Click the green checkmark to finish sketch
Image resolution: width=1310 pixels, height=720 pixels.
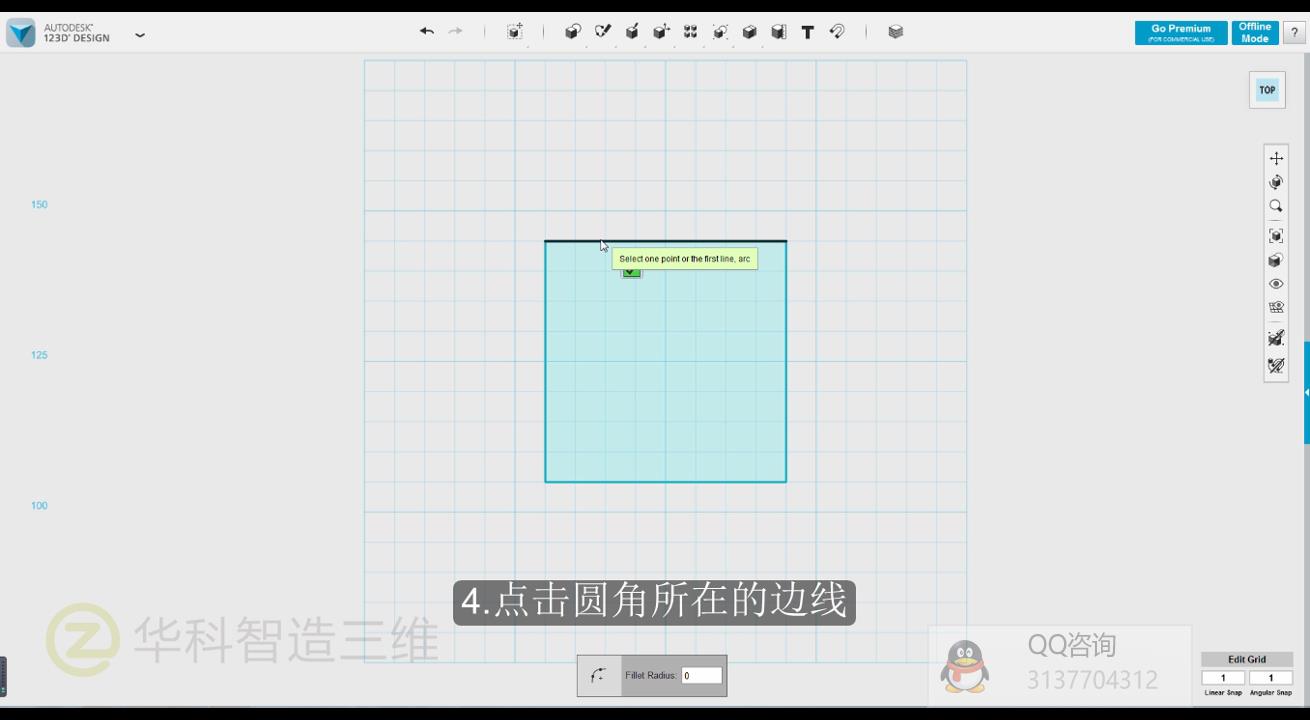631,272
